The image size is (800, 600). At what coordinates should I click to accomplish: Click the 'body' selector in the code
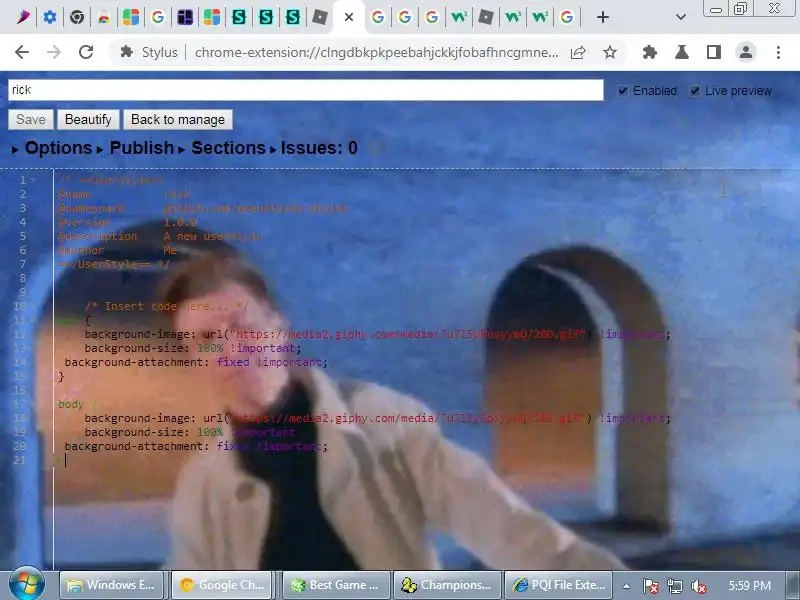click(x=71, y=404)
